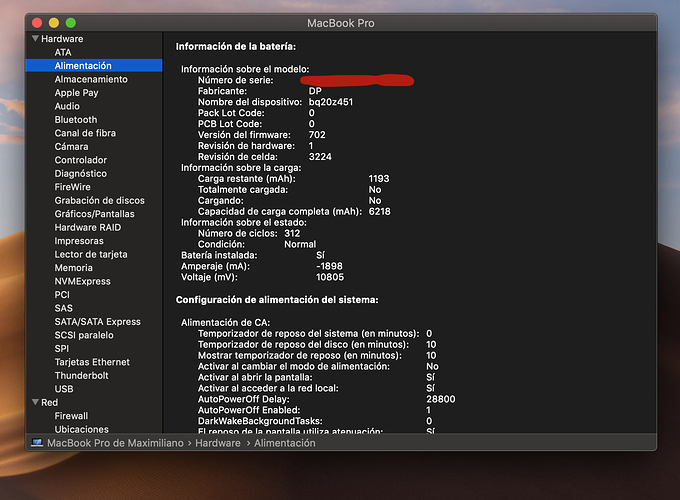
Task: Click the Activar al abrir la pantalla label
Action: coord(255,377)
